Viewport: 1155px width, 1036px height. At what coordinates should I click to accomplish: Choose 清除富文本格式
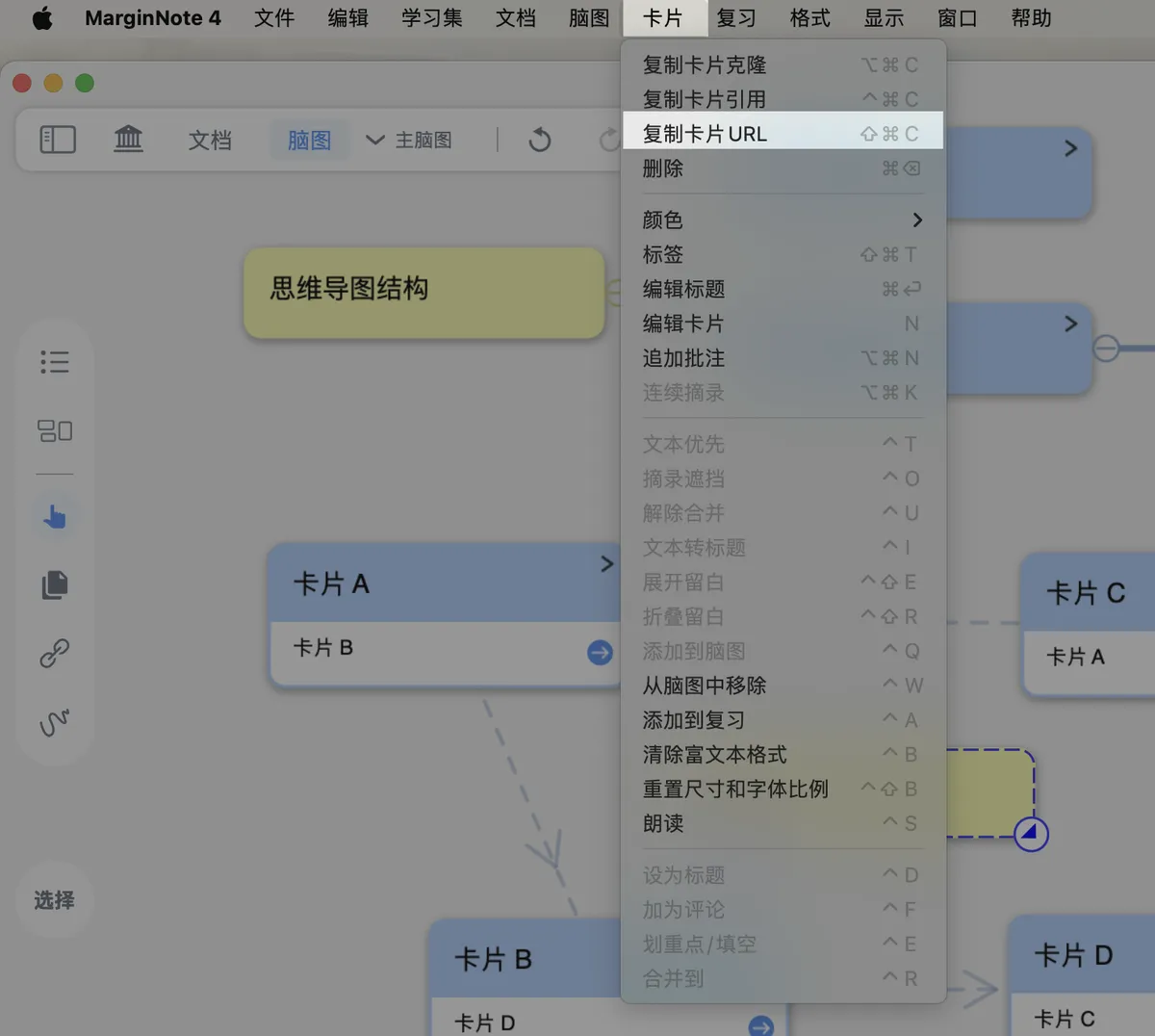point(783,755)
